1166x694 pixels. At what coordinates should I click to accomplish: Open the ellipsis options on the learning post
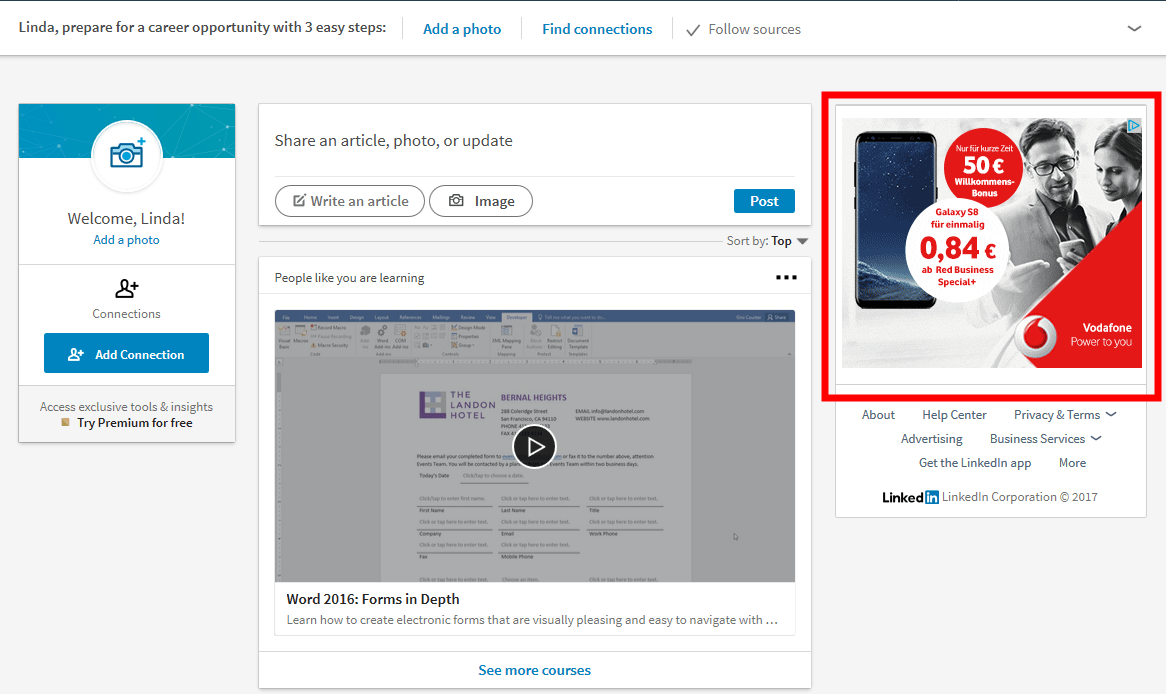click(x=786, y=276)
